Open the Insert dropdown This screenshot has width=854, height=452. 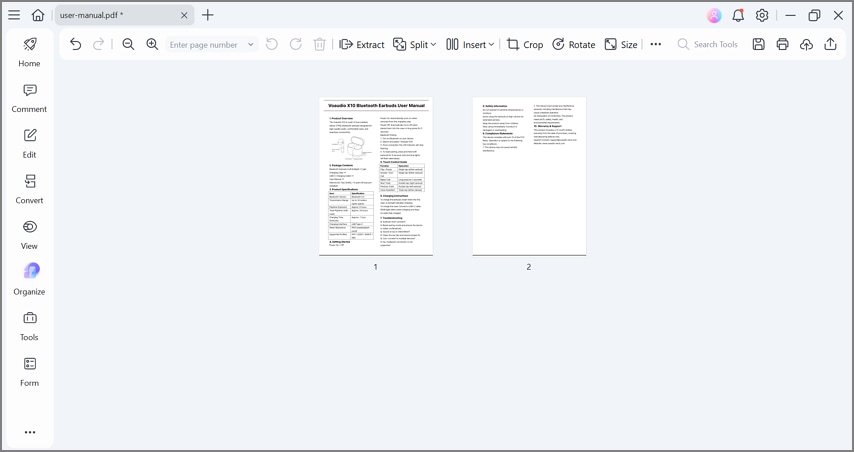coord(470,45)
